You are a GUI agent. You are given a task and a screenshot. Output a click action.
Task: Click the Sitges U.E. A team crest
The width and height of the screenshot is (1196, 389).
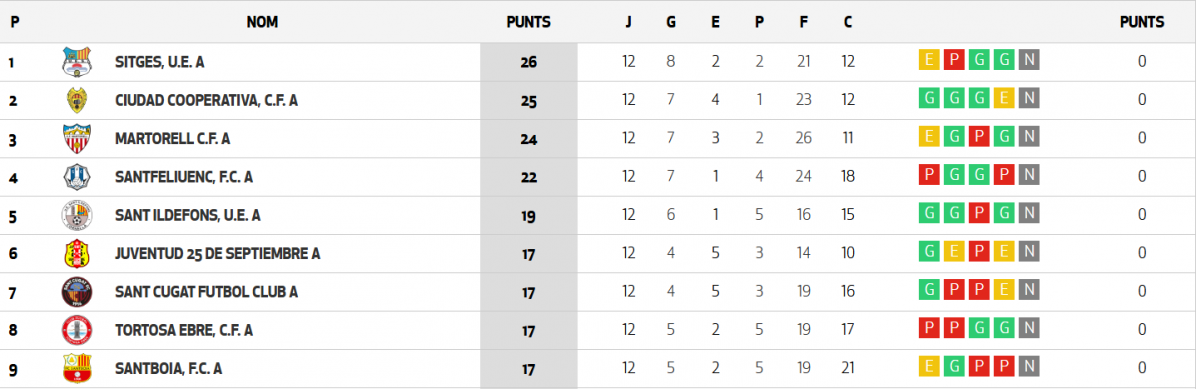pyautogui.click(x=76, y=62)
